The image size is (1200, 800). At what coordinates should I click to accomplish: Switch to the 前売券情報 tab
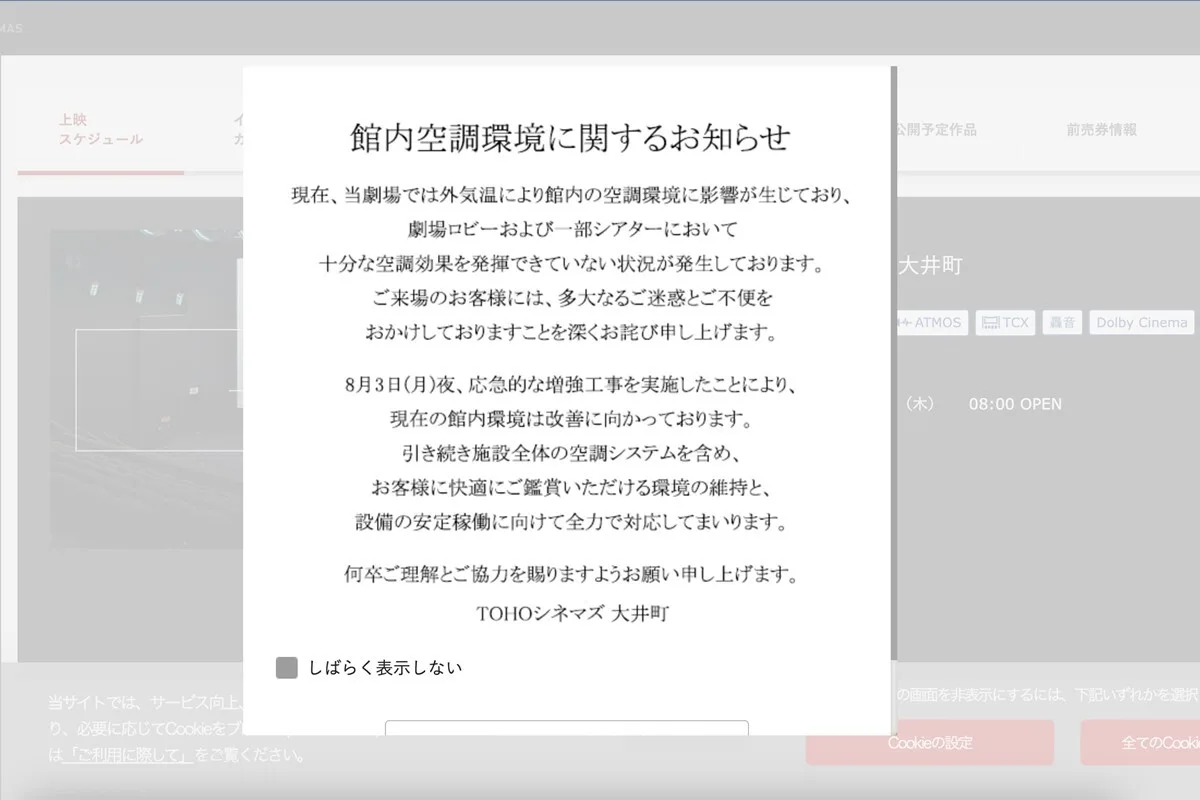coord(1101,130)
